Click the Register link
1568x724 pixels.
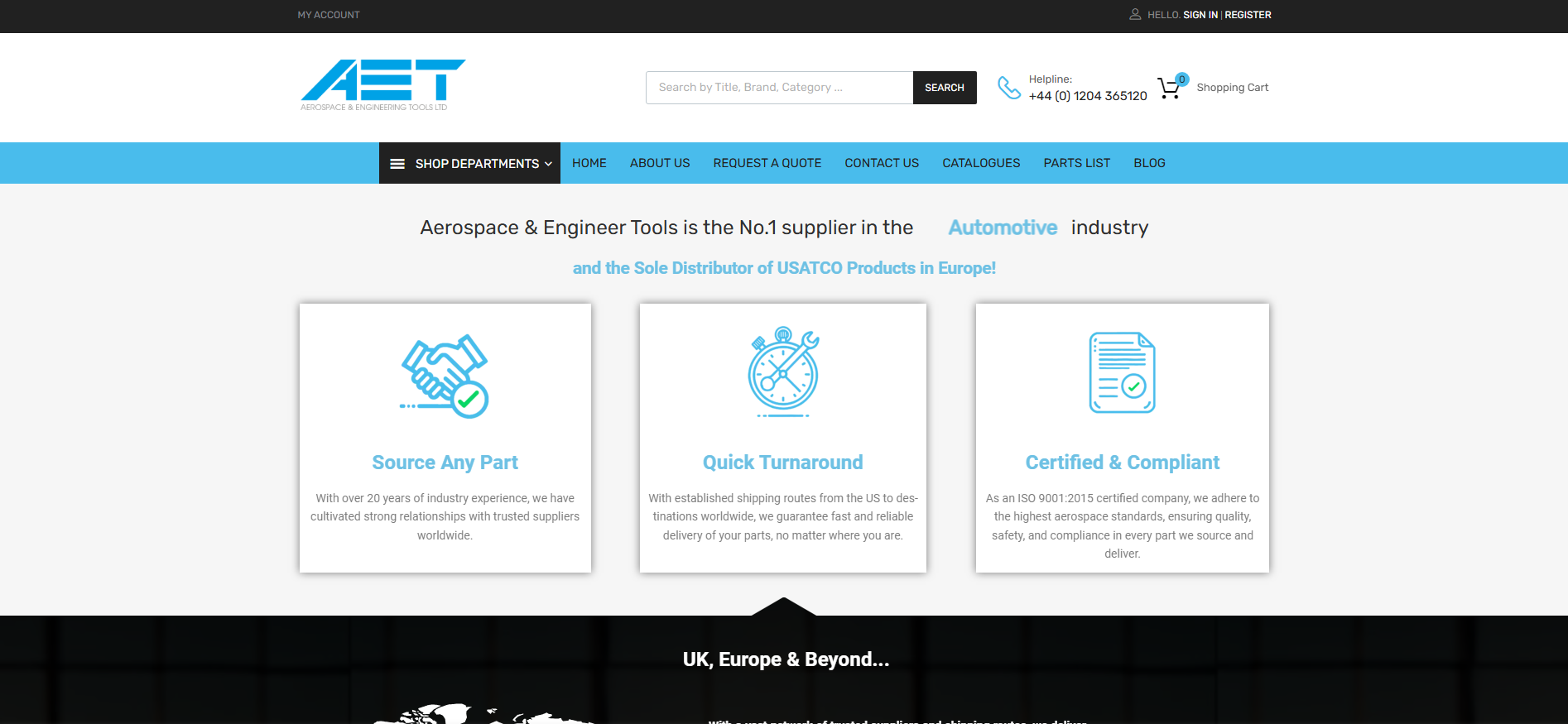[x=1248, y=15]
